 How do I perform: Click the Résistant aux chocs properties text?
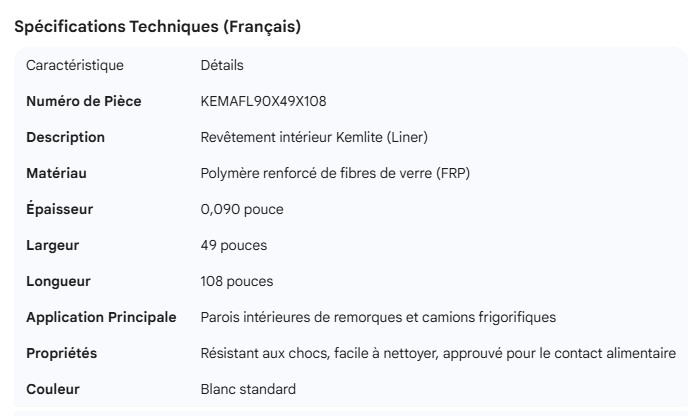coord(438,353)
